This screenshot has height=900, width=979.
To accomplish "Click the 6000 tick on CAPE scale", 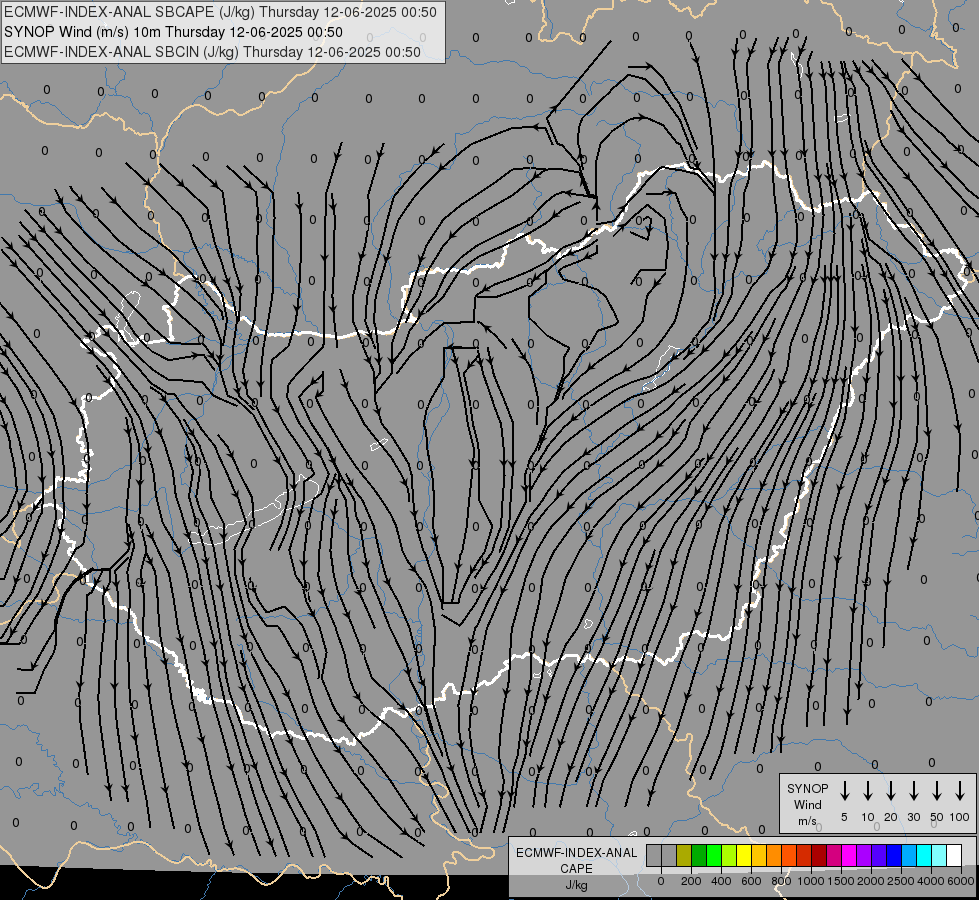I will (x=960, y=881).
